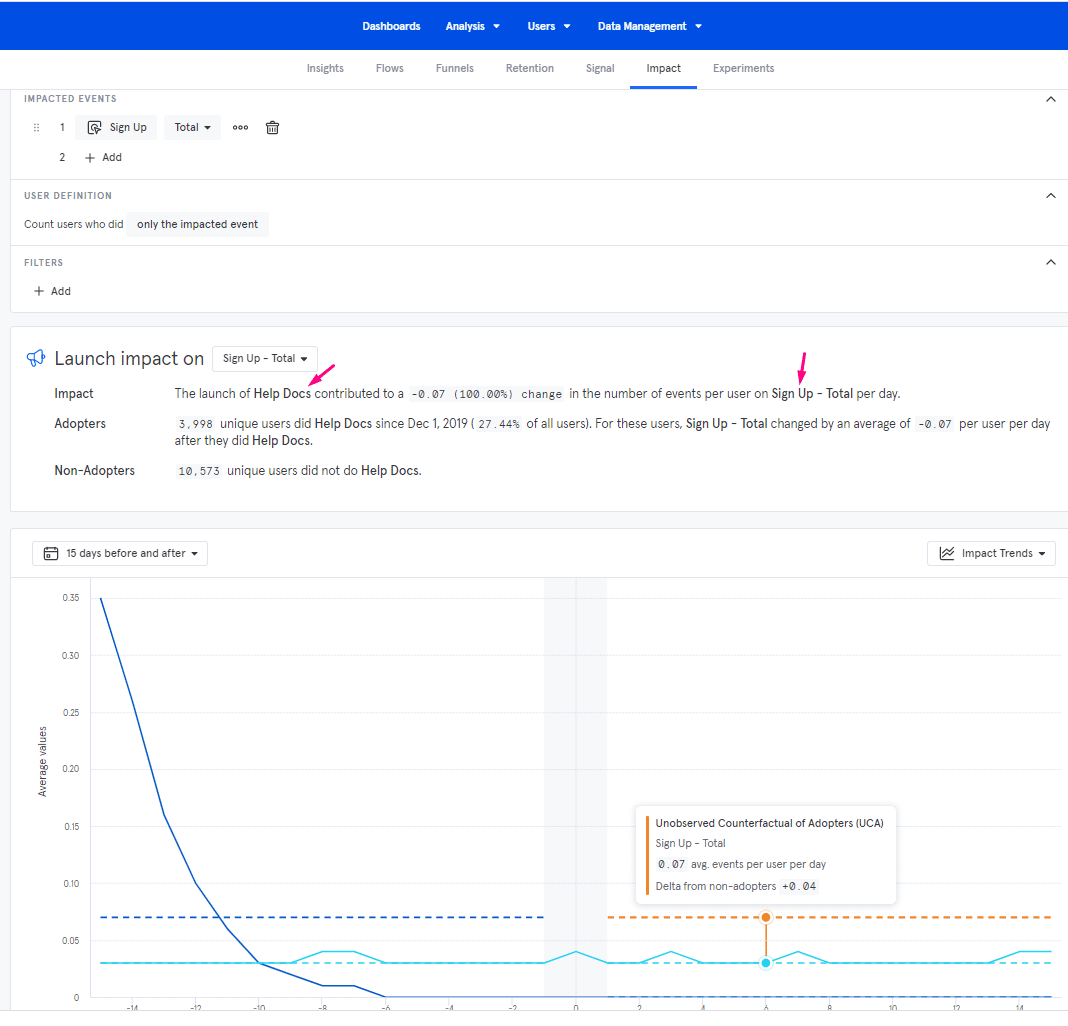Click the plus icon next to Add event
1068x1026 pixels.
coord(90,157)
